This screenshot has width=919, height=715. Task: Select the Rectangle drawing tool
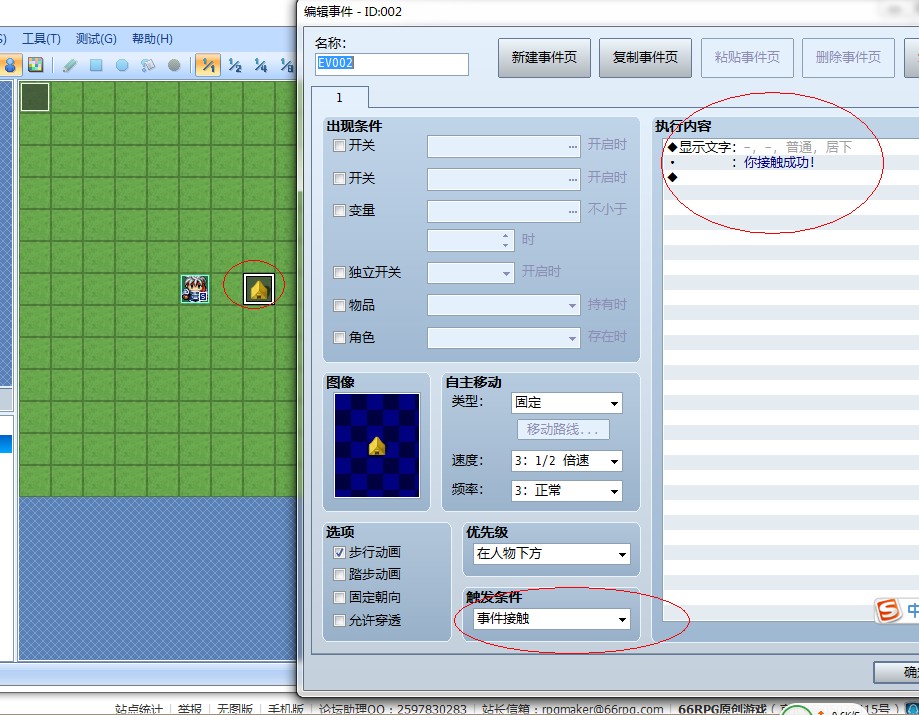click(x=96, y=65)
